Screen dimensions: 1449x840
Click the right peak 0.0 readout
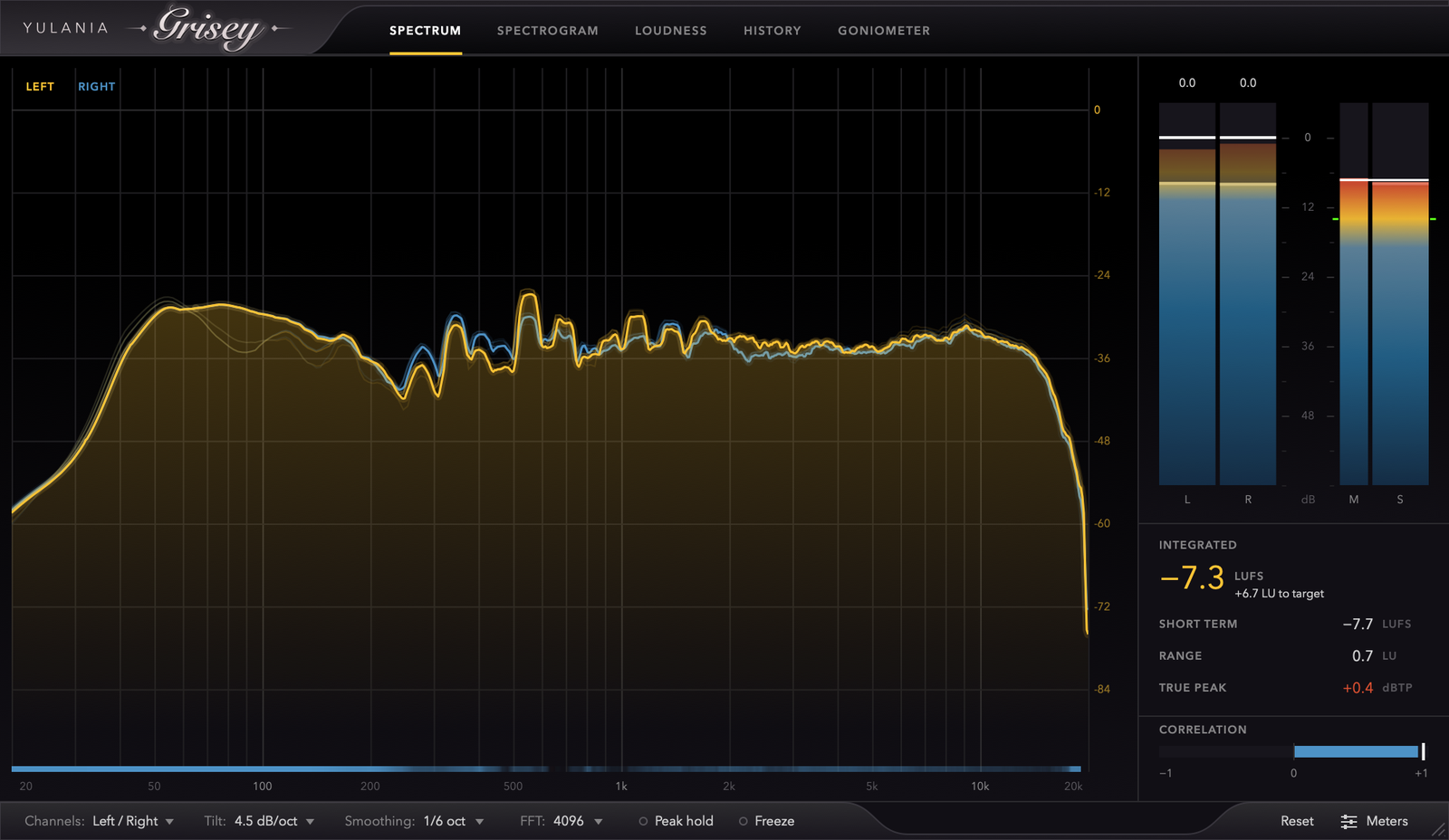point(1248,83)
